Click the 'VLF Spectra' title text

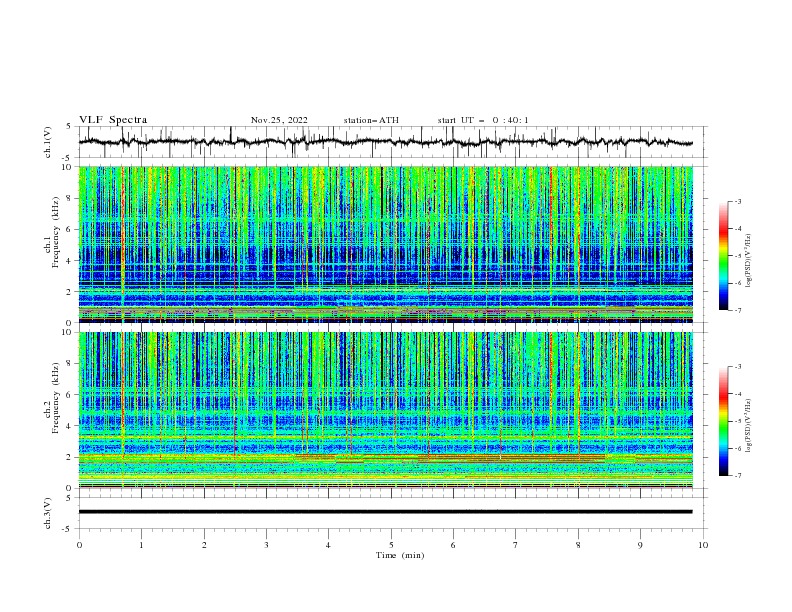pyautogui.click(x=113, y=120)
